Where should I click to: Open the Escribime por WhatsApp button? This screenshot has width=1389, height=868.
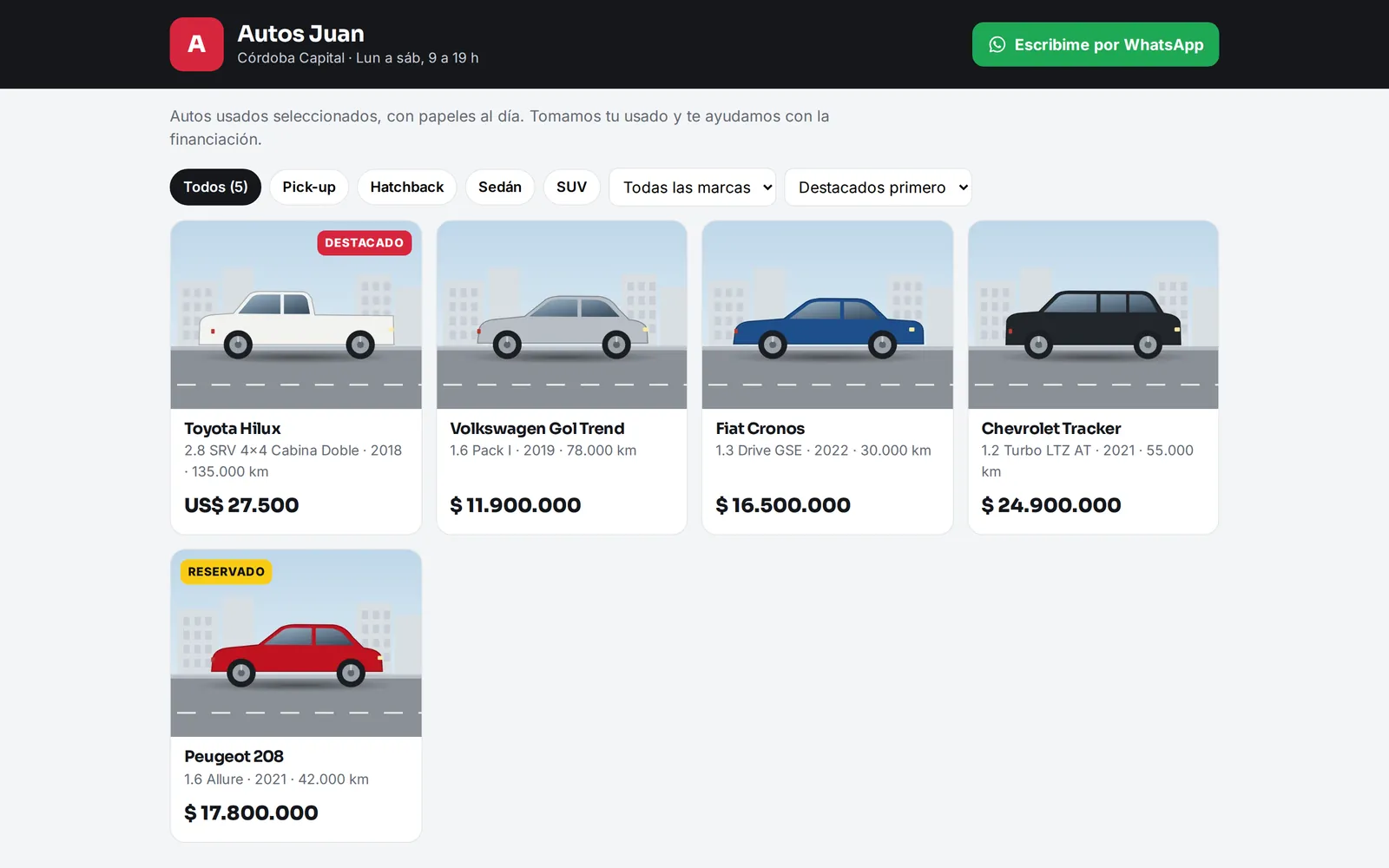coord(1095,44)
